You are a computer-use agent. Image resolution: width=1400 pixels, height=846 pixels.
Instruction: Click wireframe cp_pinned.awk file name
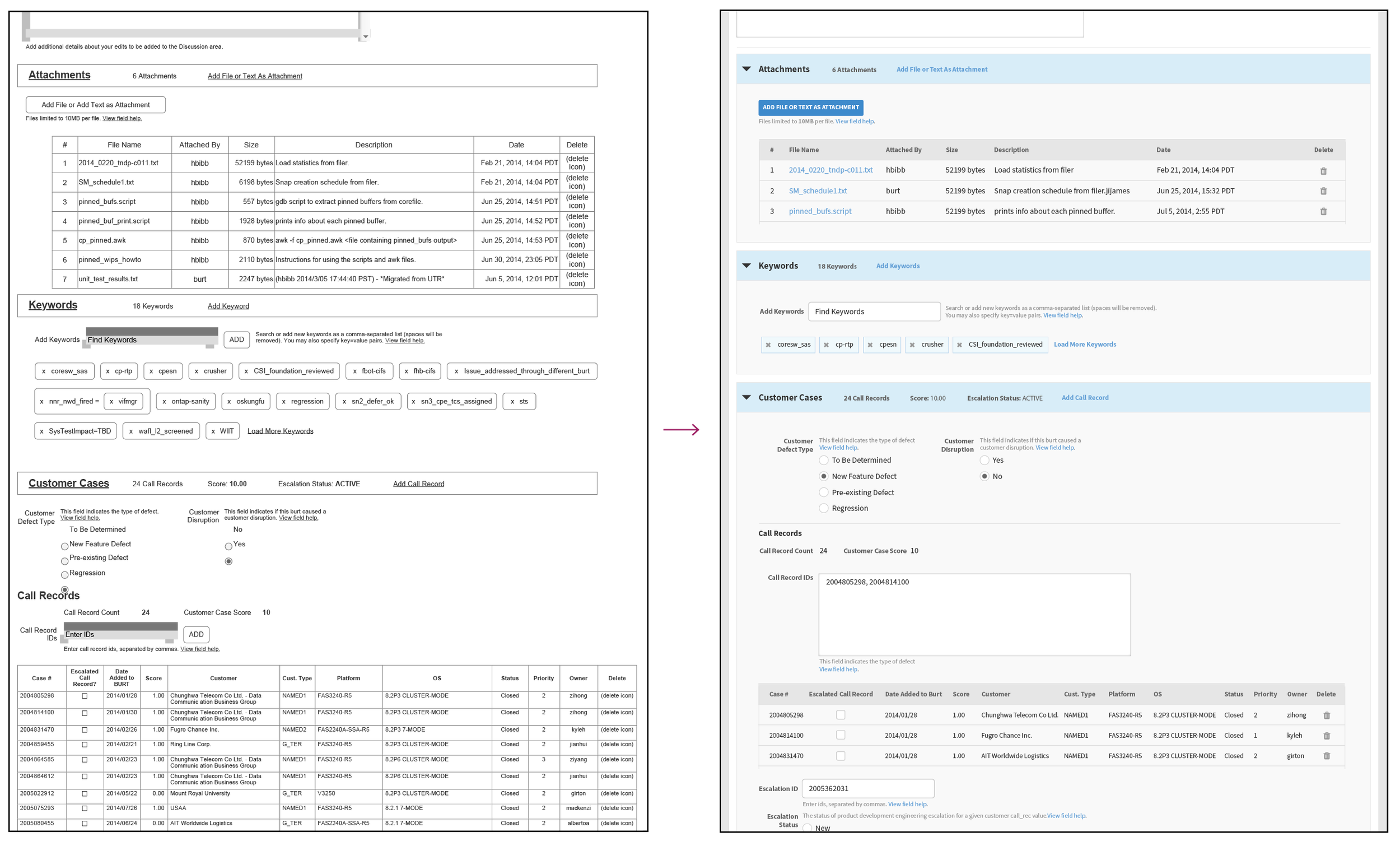102,240
